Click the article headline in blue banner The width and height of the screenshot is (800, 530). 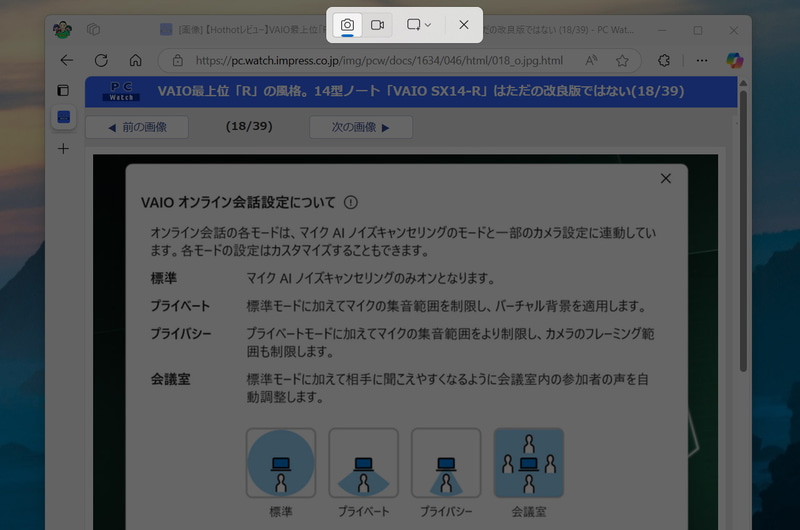click(x=420, y=91)
